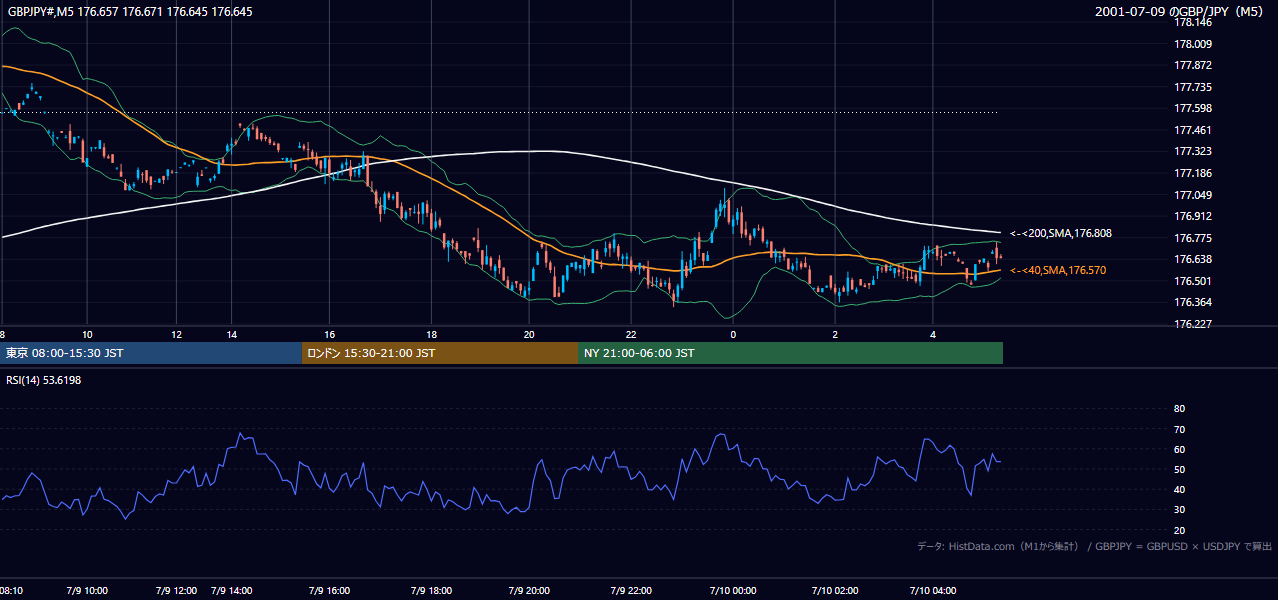The height and width of the screenshot is (600, 1278).
Task: Click the bottom time label 7/9 22:00
Action: tap(631, 590)
